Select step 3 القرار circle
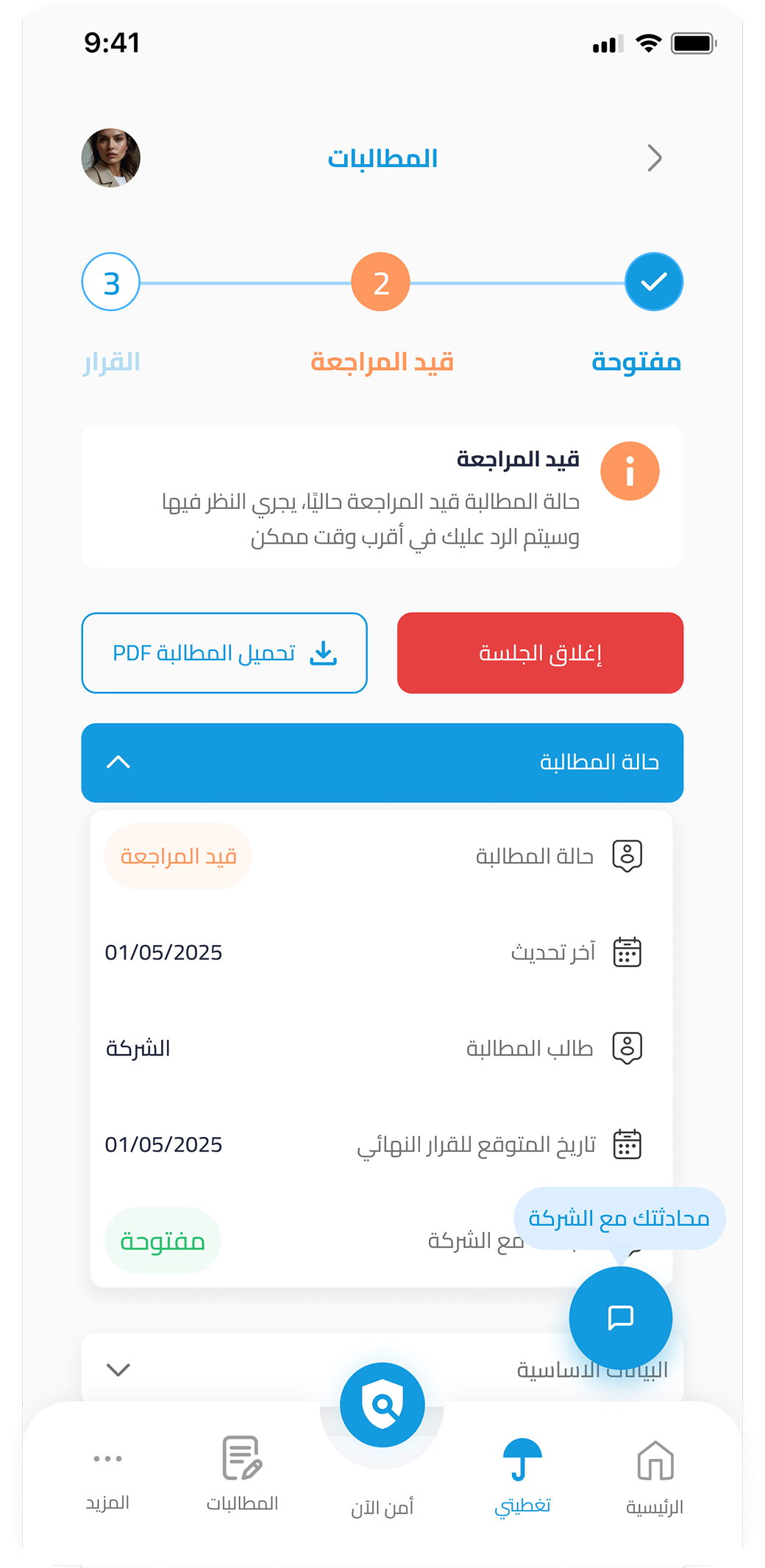 click(x=111, y=282)
